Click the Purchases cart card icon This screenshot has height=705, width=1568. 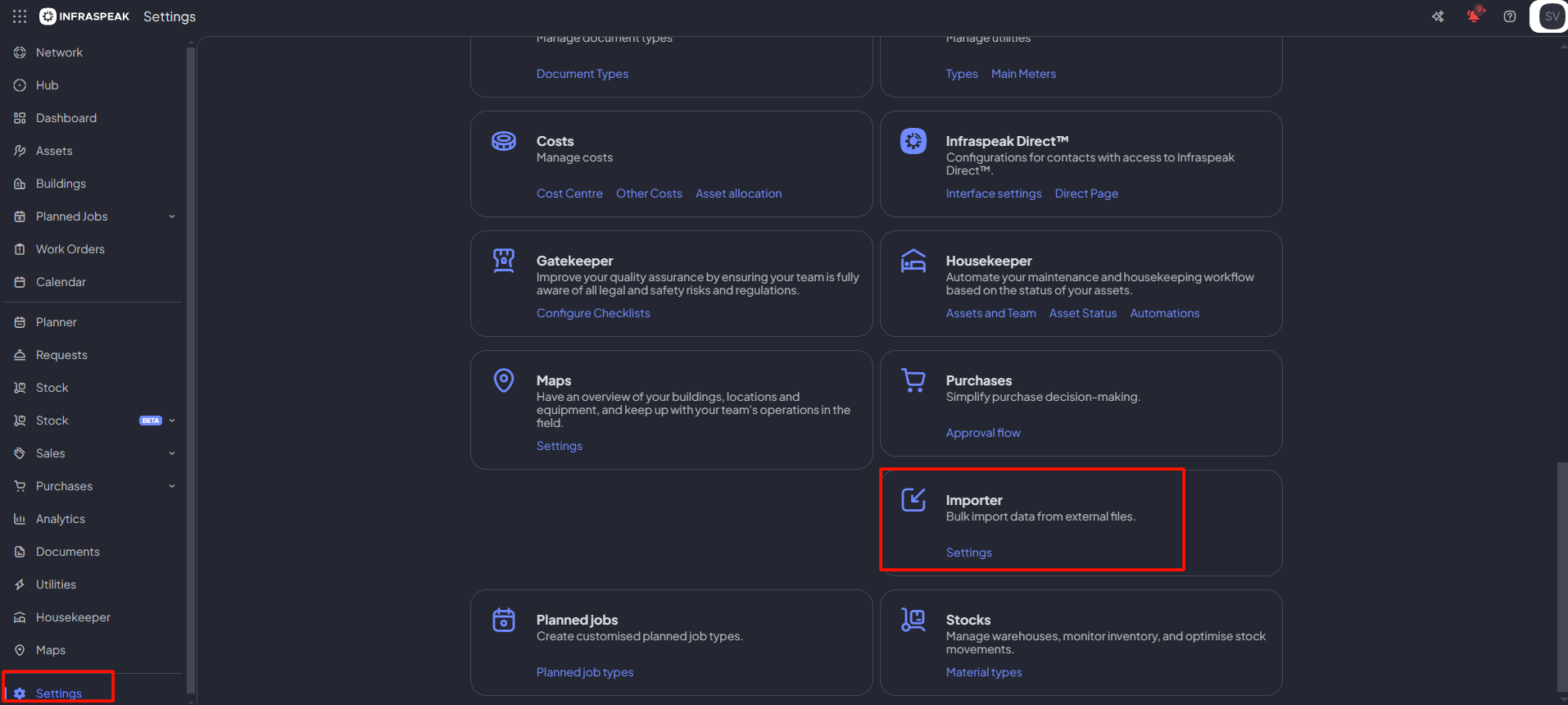(913, 380)
